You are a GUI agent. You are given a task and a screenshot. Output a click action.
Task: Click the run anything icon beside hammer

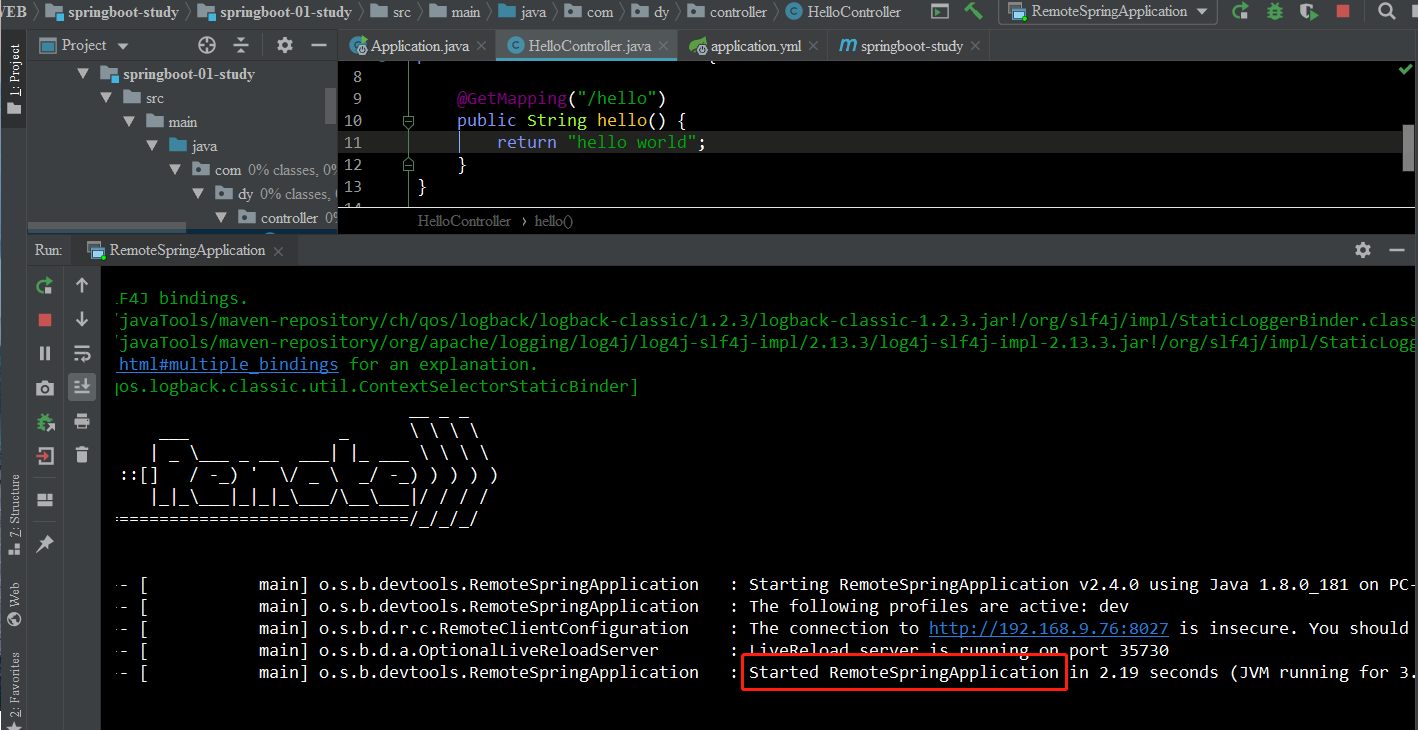(939, 12)
